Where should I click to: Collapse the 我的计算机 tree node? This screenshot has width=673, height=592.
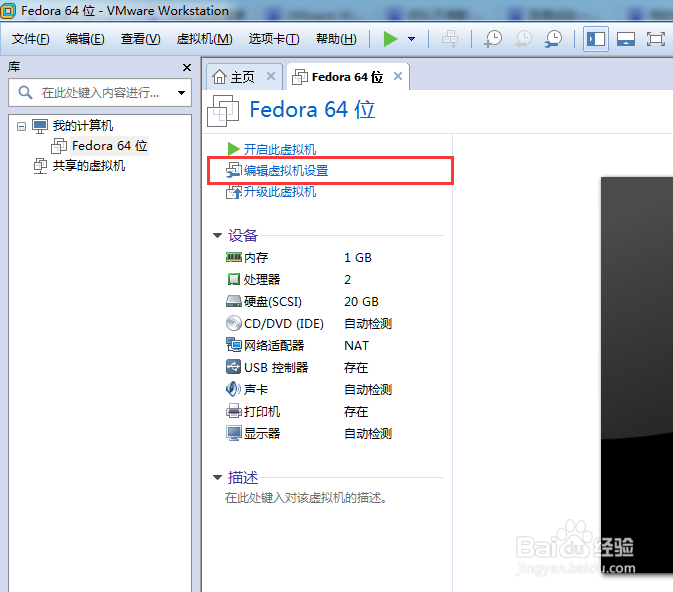point(21,126)
